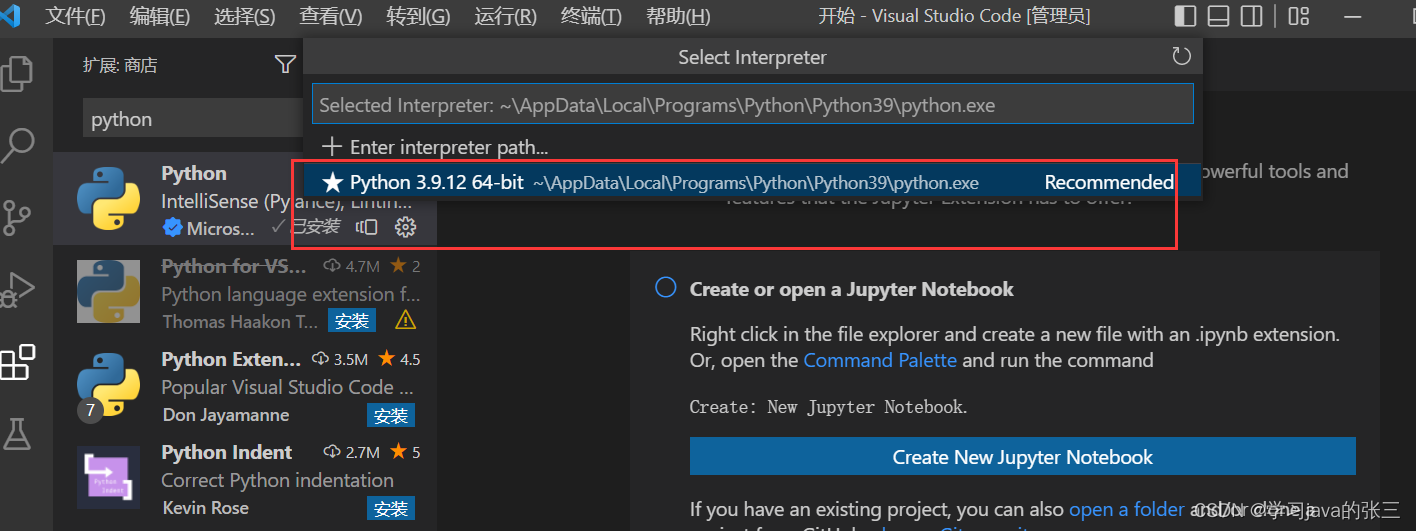Open the Python extension gear settings
This screenshot has height=531, width=1416.
[405, 227]
